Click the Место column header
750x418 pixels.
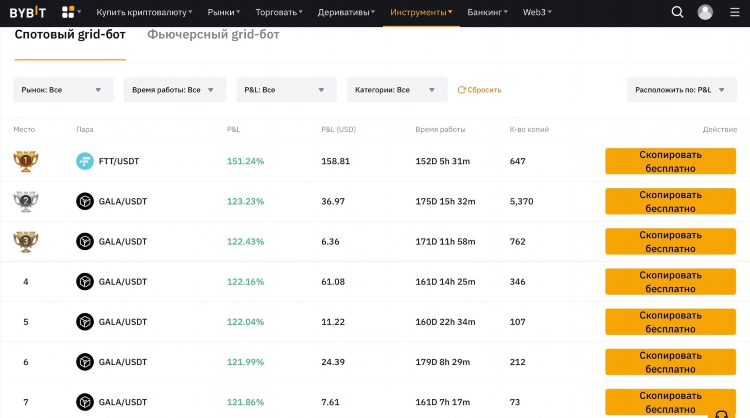24,129
